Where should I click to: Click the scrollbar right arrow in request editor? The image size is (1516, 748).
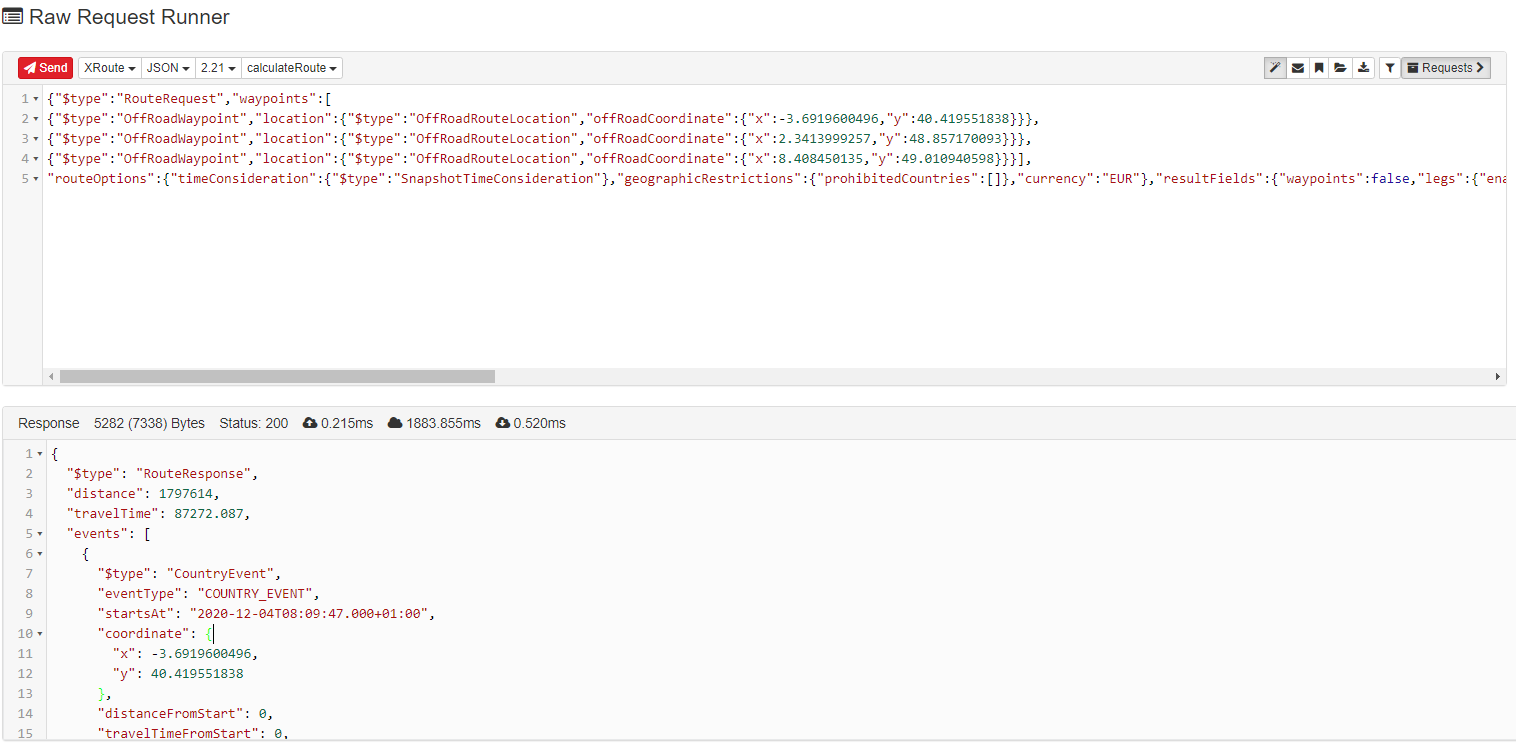tap(1497, 377)
